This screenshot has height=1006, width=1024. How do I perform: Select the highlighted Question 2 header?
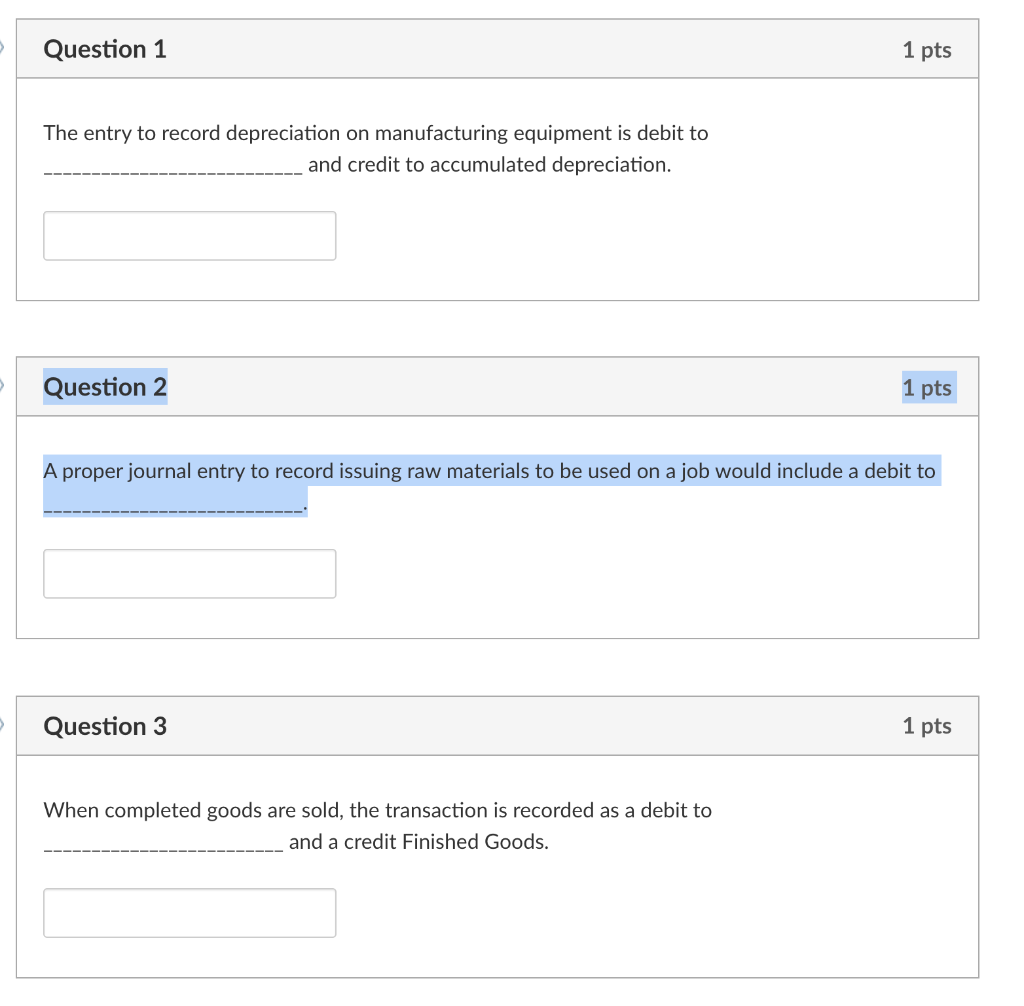(105, 386)
